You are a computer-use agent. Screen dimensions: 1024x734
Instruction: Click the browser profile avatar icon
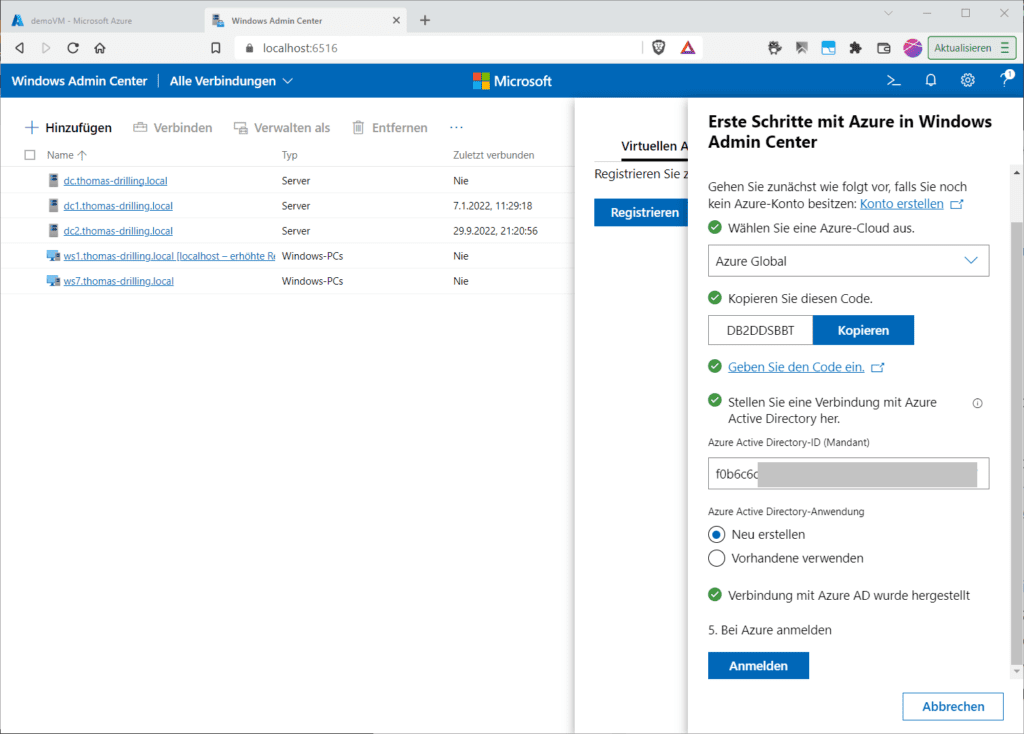pos(912,48)
